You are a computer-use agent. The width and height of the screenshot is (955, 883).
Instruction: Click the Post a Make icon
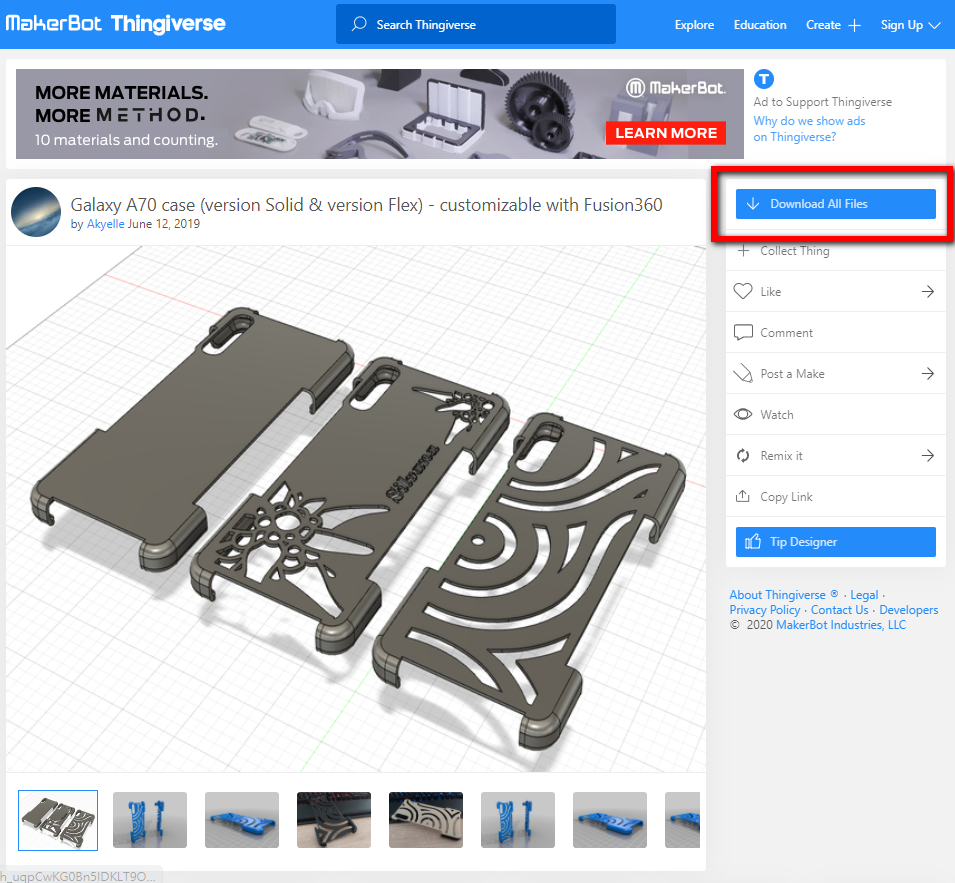click(x=743, y=373)
